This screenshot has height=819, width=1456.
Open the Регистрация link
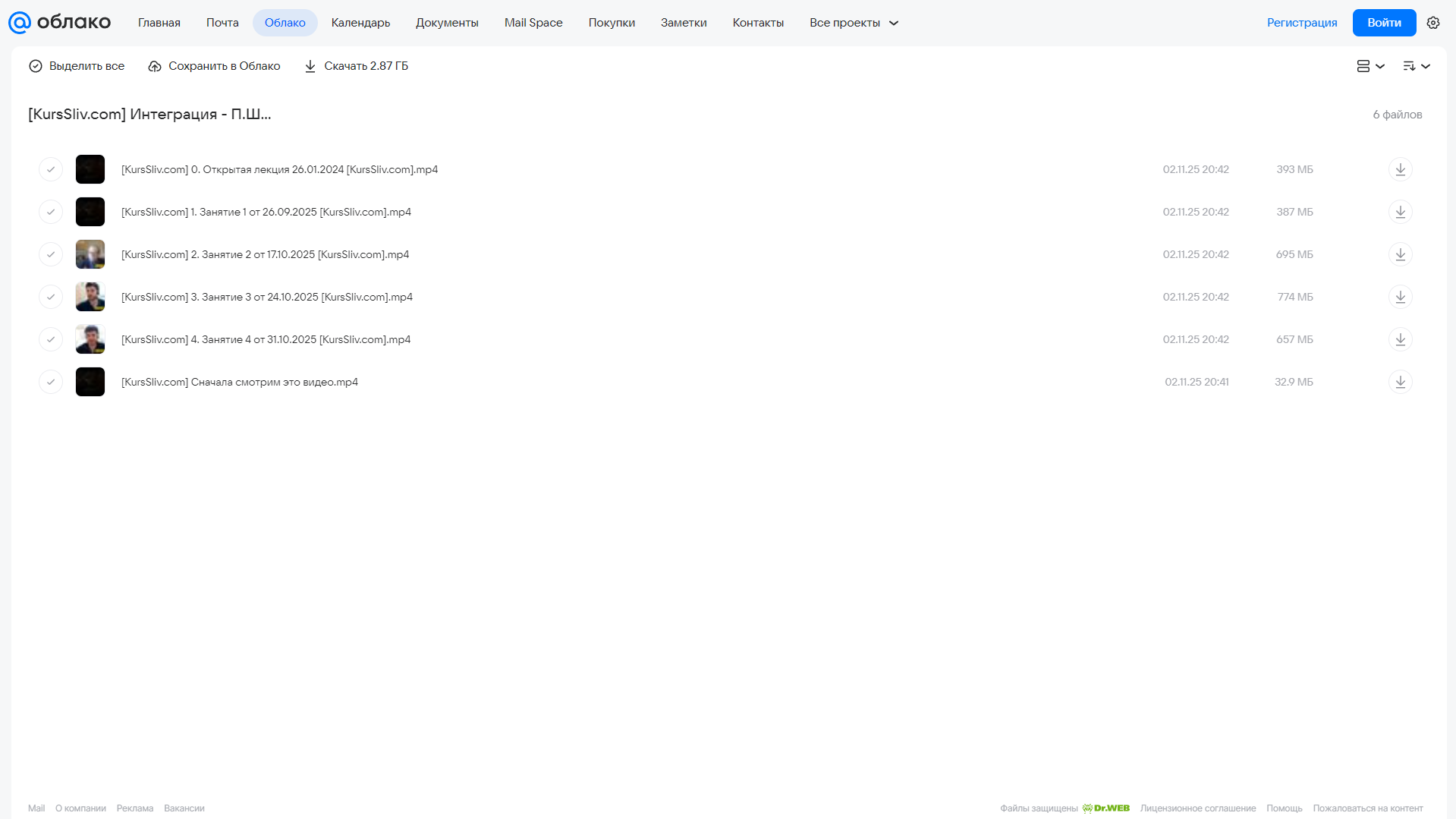(x=1301, y=23)
